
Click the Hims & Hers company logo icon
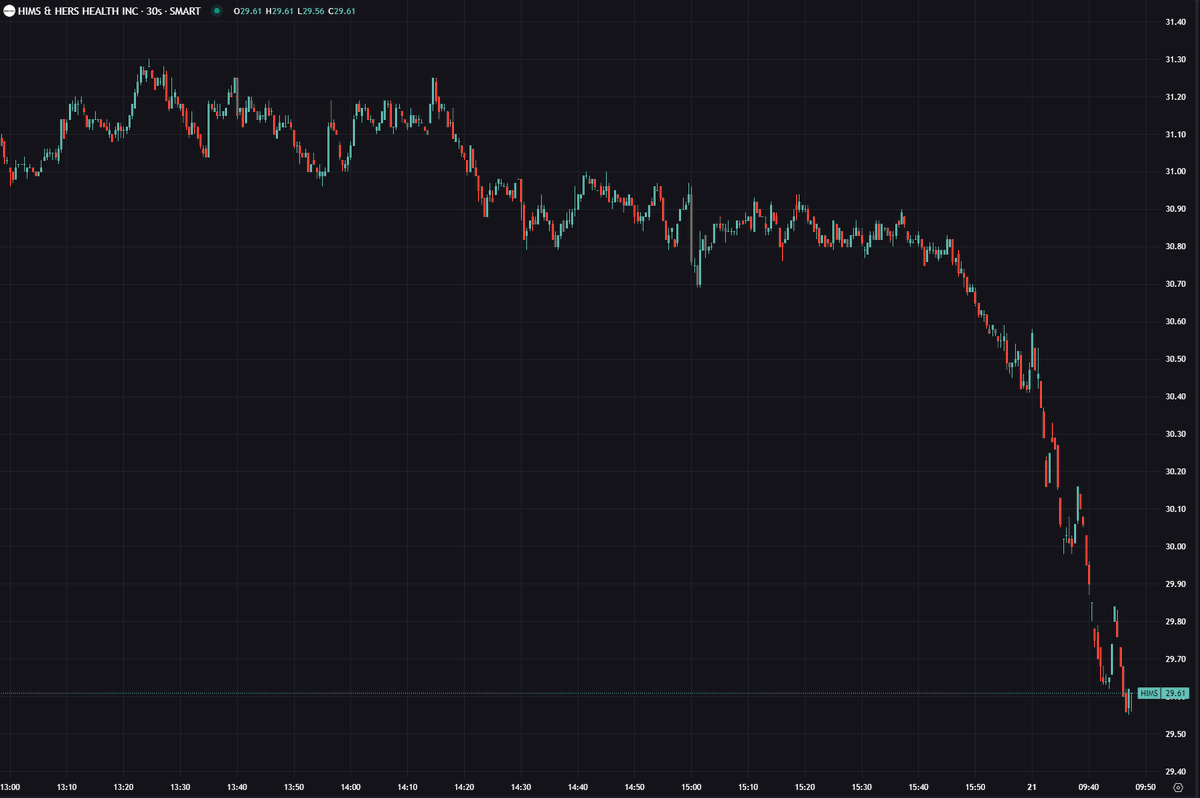(9, 10)
